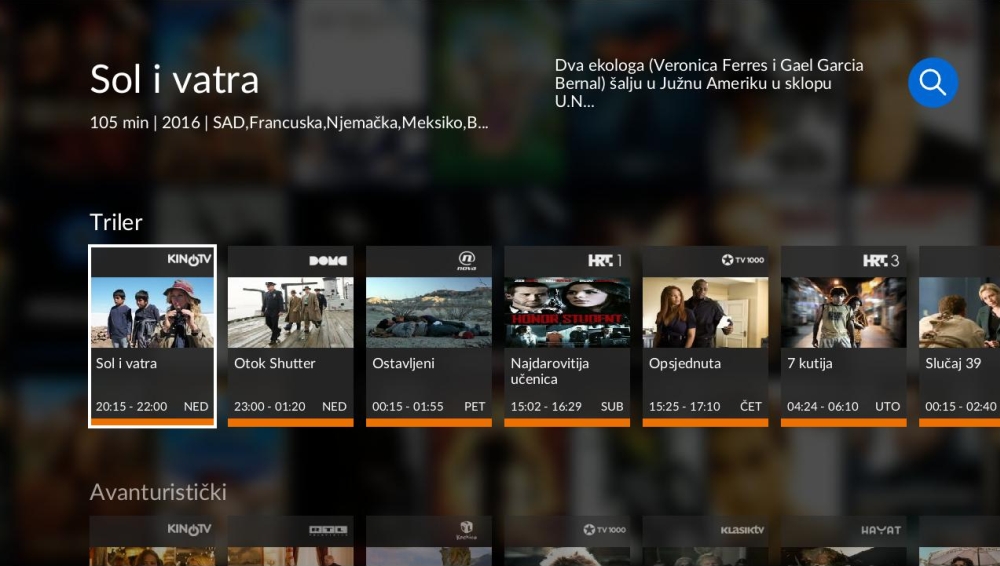
Task: Click 23:00 - 01:20 time on Otok Shutter
Action: coord(270,406)
